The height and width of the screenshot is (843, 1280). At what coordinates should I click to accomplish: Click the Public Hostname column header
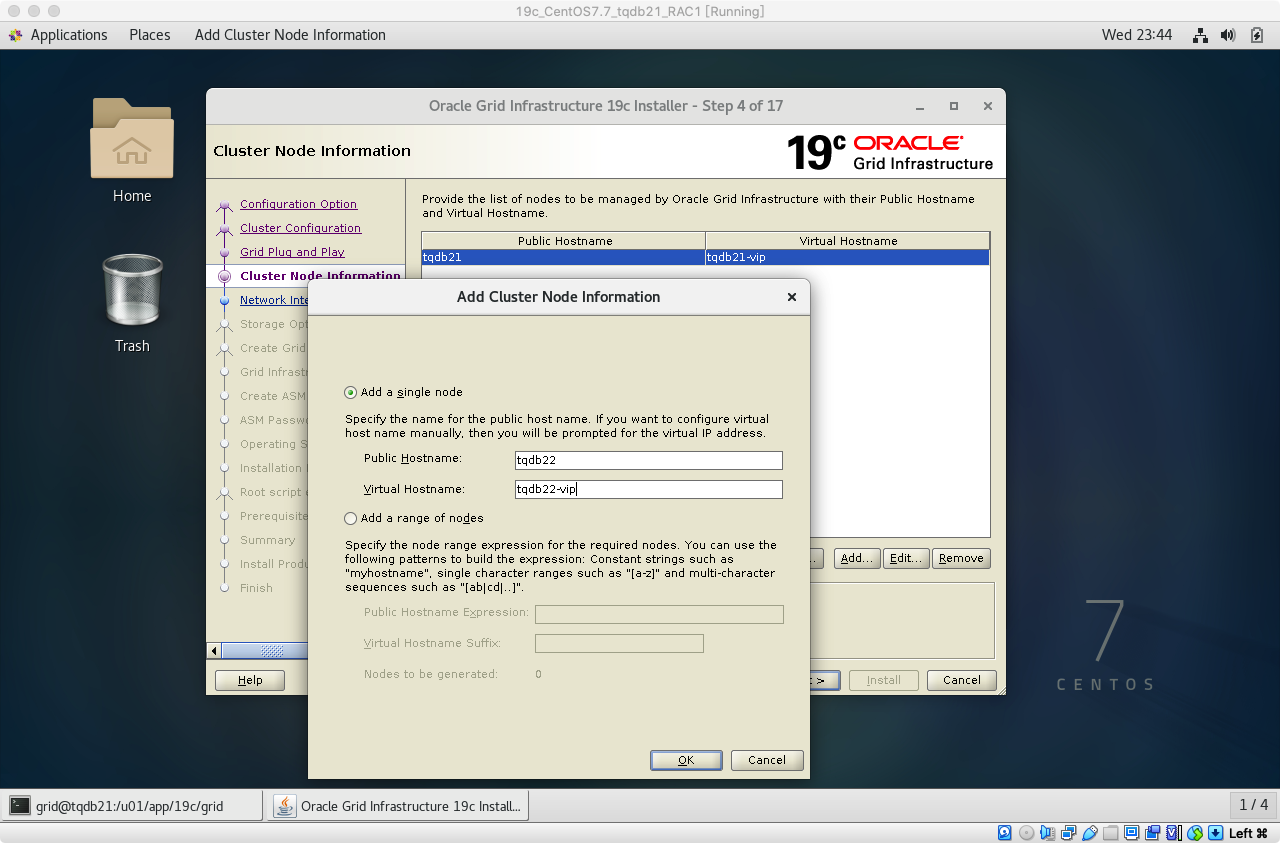[565, 241]
